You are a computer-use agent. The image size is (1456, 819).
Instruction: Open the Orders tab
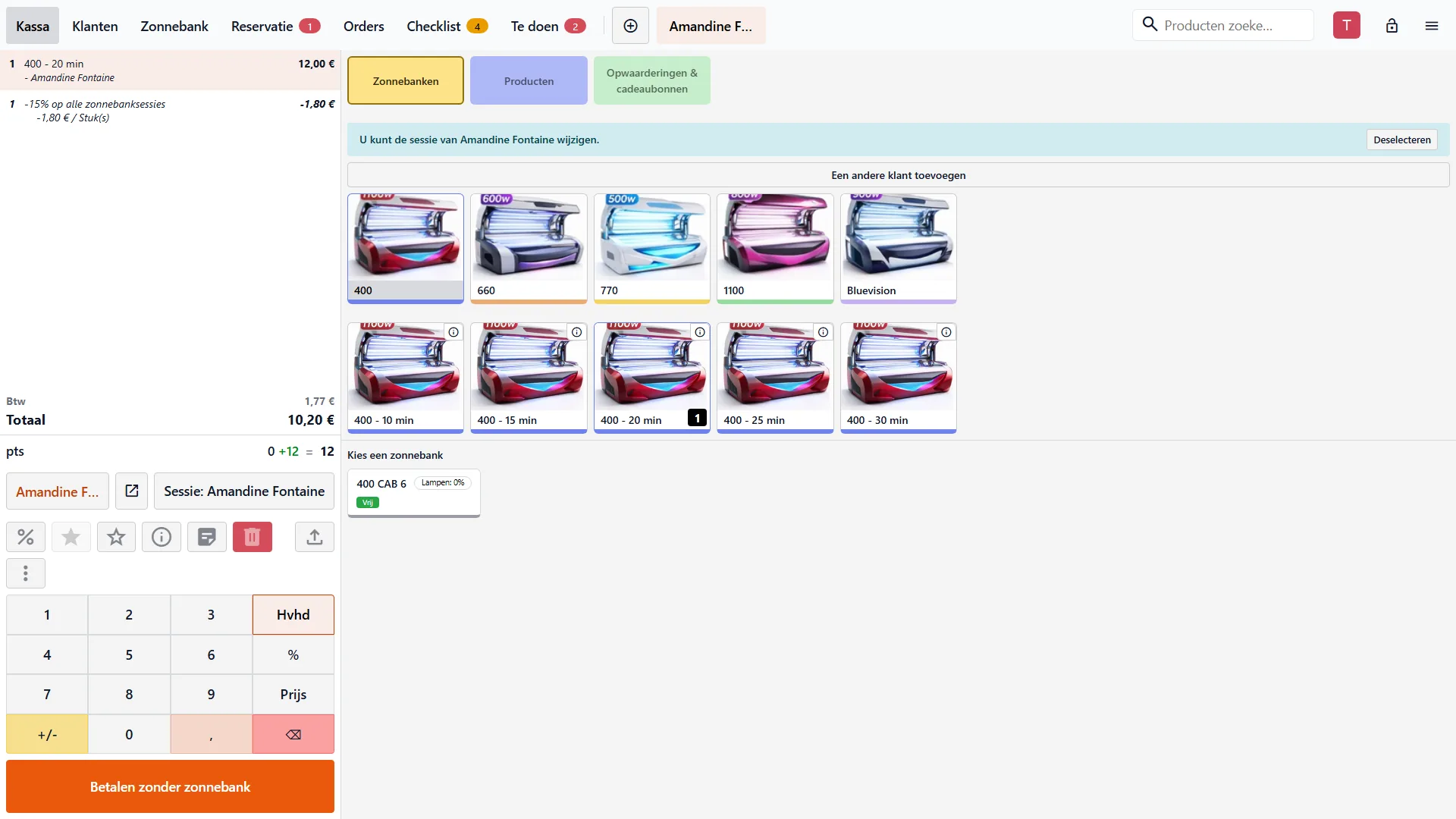(364, 26)
